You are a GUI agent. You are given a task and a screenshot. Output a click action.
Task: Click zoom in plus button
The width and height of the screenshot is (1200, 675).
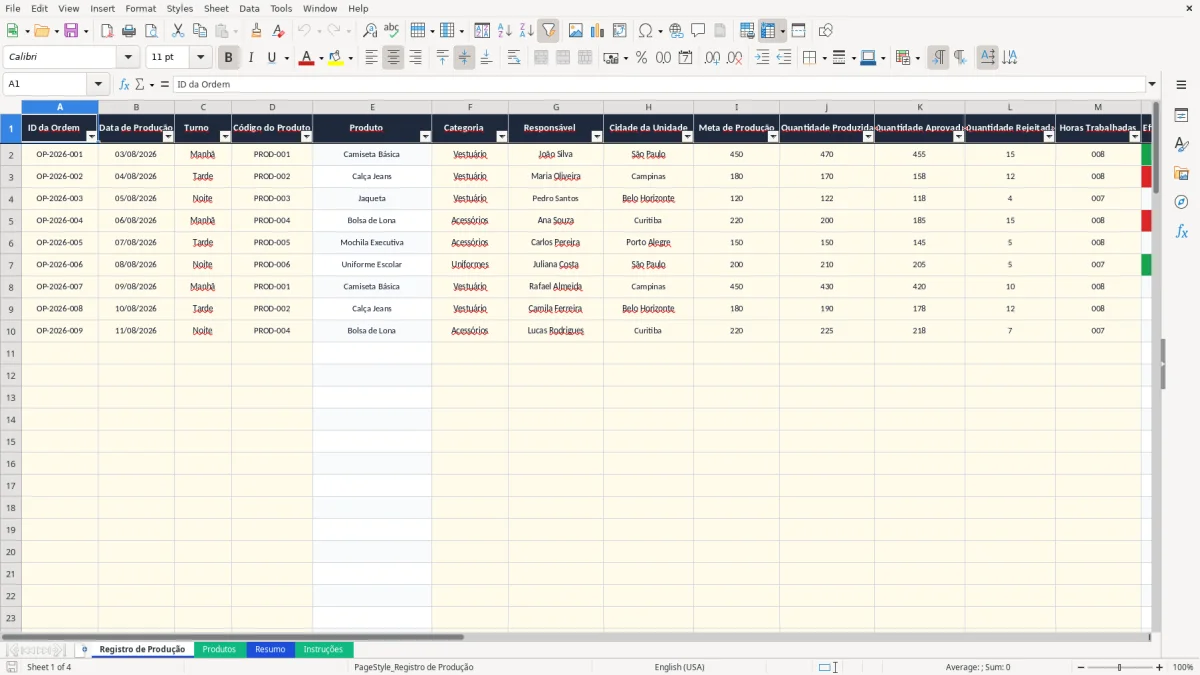click(1160, 667)
